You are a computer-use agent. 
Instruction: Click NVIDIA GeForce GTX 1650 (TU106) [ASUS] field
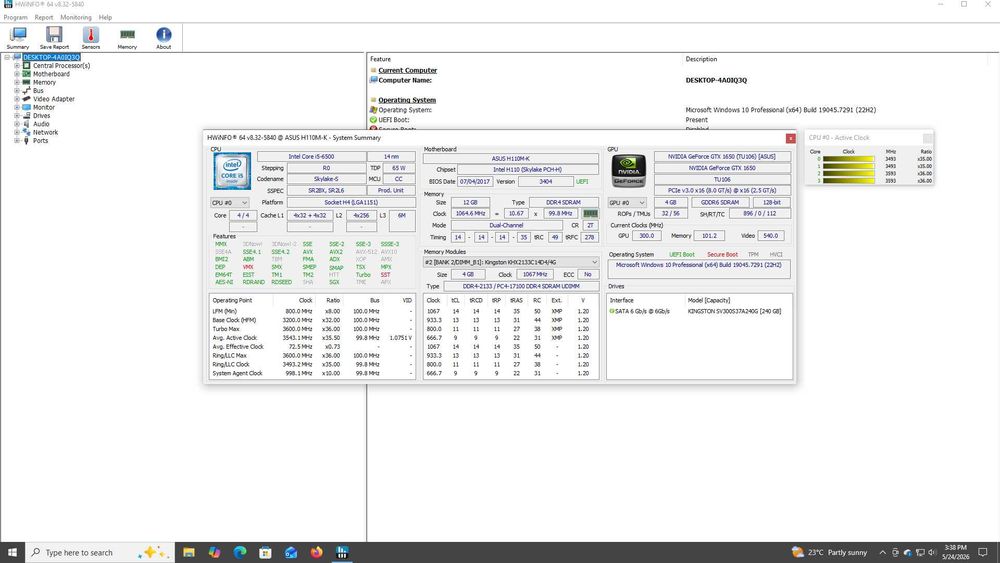[x=722, y=156]
